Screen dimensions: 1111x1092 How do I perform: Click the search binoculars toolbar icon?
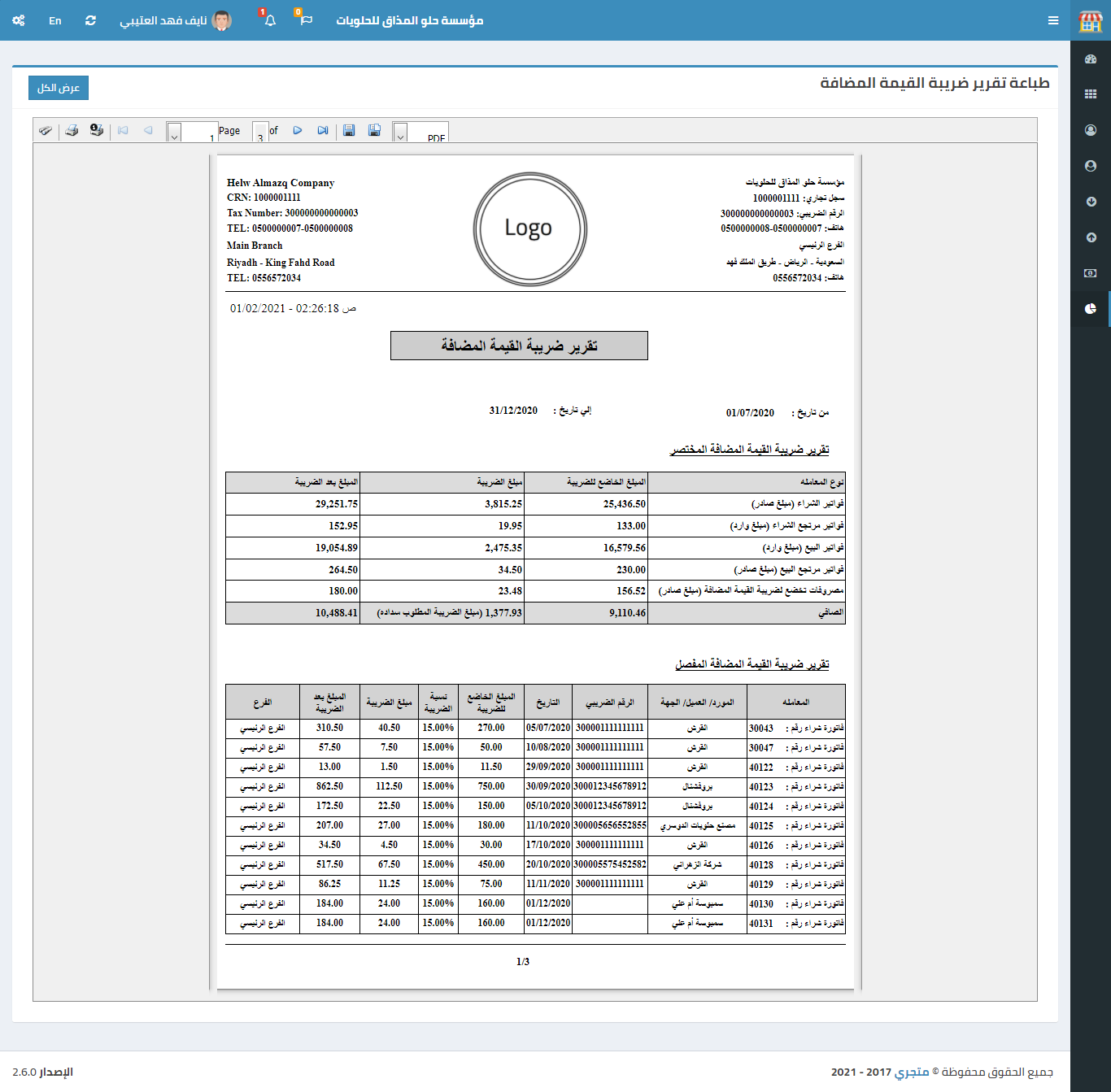click(46, 130)
